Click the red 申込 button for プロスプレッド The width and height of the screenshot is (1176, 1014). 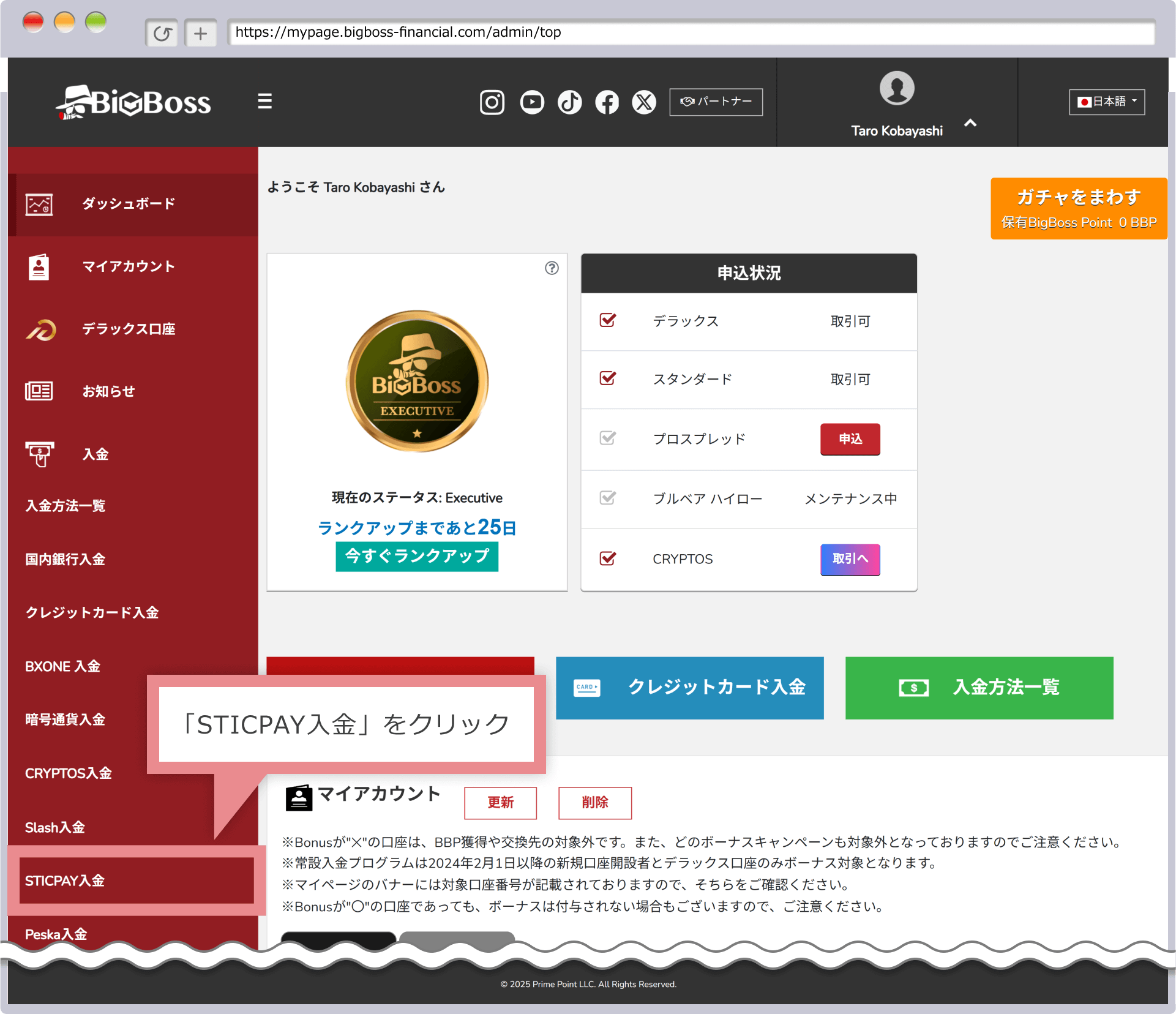pos(850,439)
